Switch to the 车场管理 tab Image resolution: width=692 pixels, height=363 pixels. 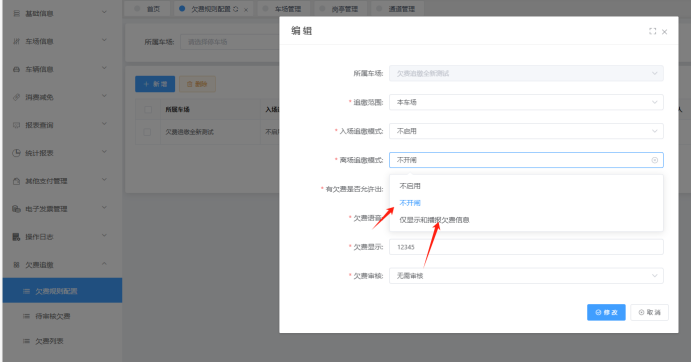(284, 9)
